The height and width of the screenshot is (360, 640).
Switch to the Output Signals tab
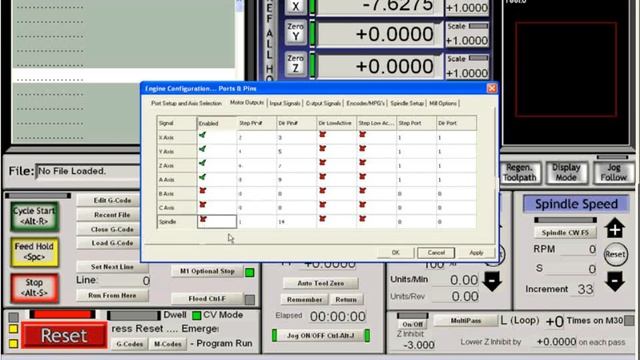323,103
